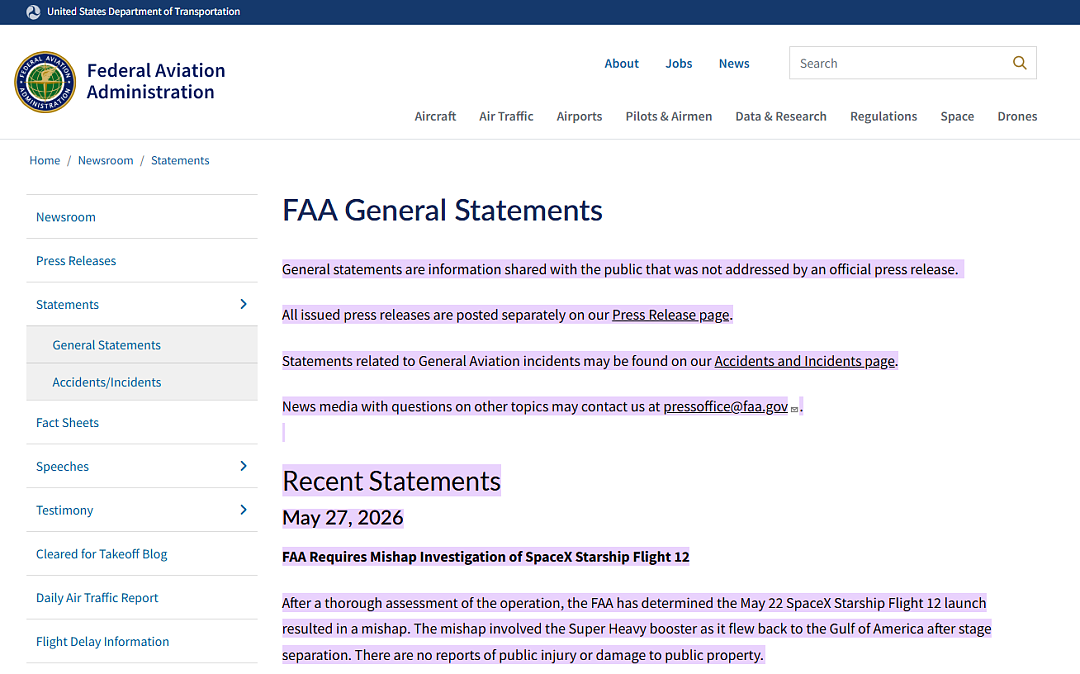Expand the Testimony sidebar chevron
1080x674 pixels.
[x=243, y=509]
